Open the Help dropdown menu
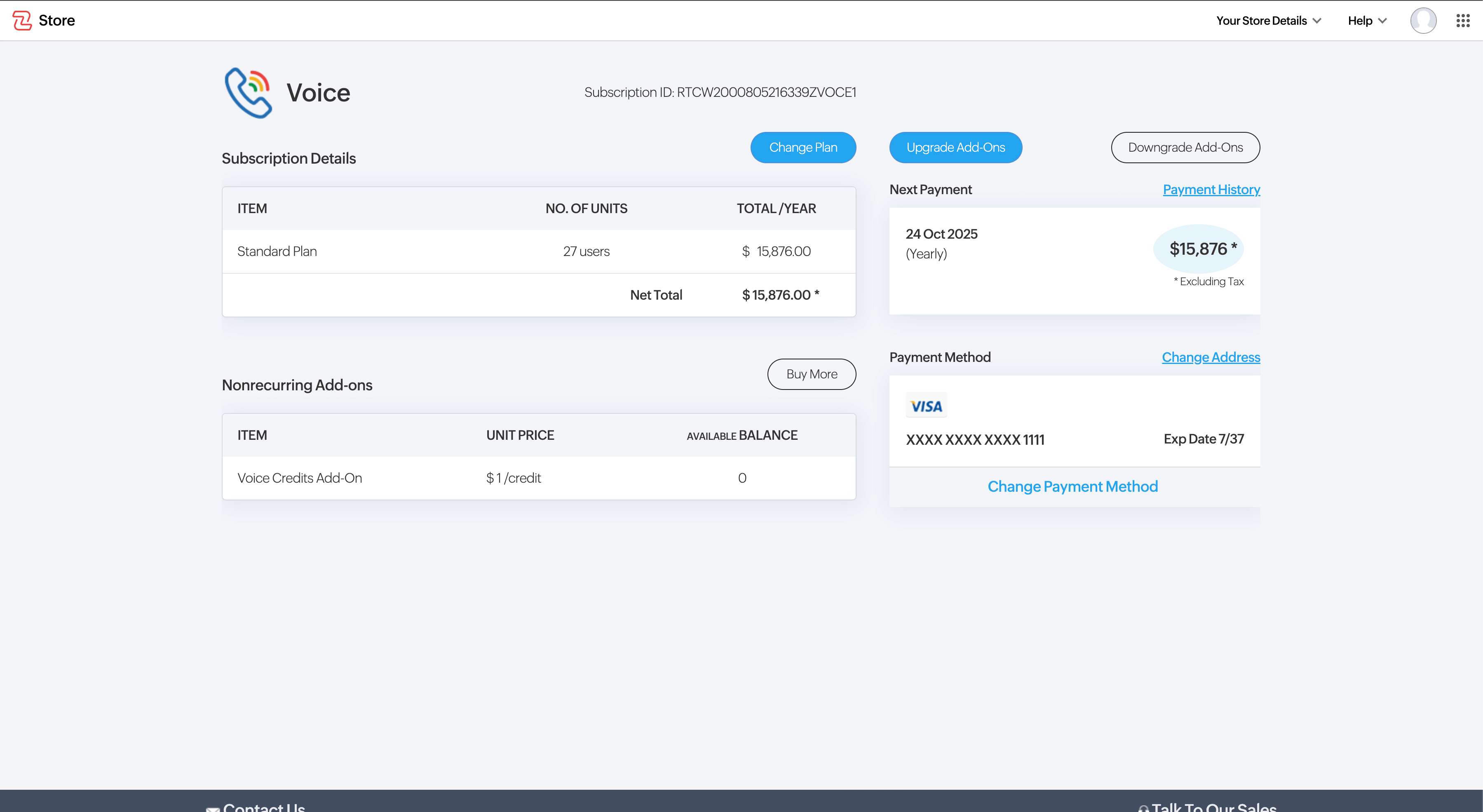 tap(1367, 21)
